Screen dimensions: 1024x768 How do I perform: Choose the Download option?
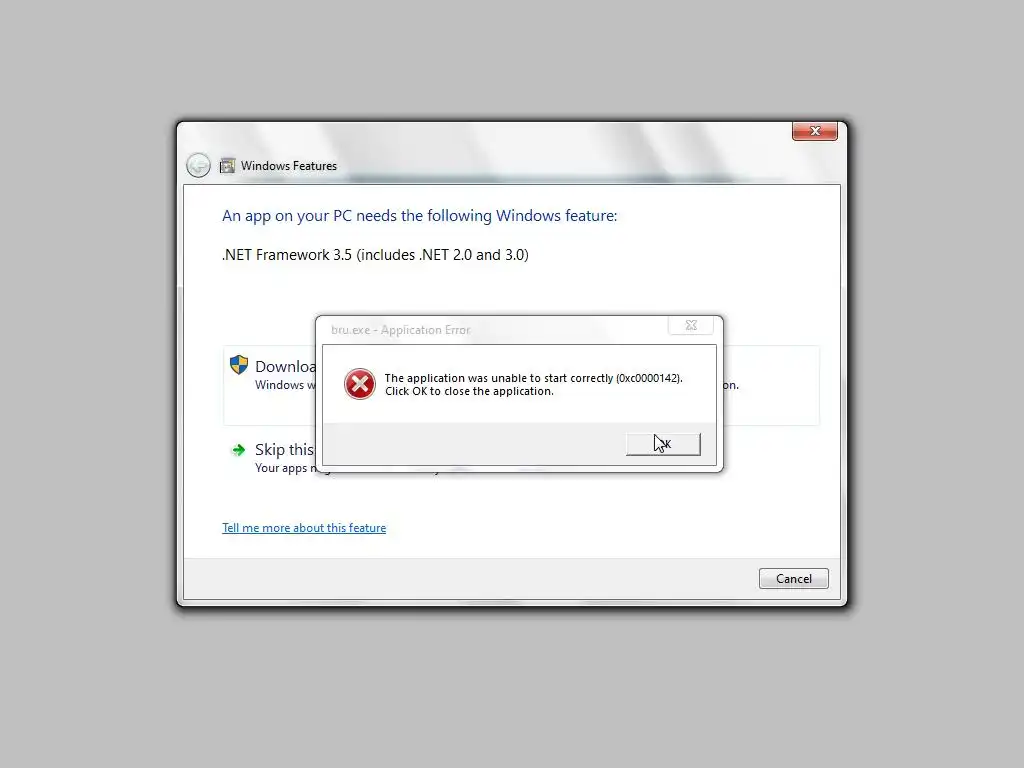285,366
